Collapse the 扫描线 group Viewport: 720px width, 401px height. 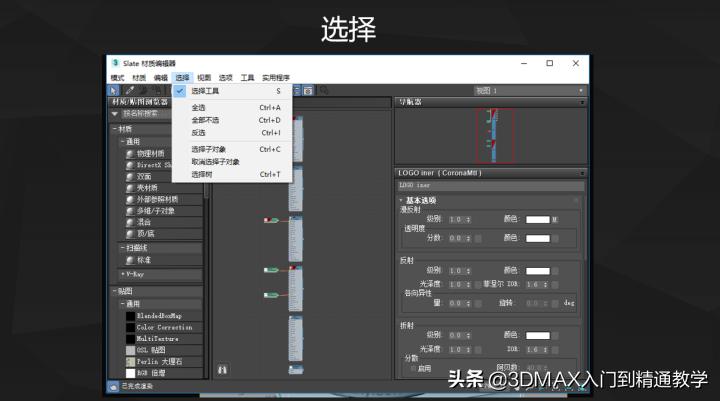pos(123,248)
